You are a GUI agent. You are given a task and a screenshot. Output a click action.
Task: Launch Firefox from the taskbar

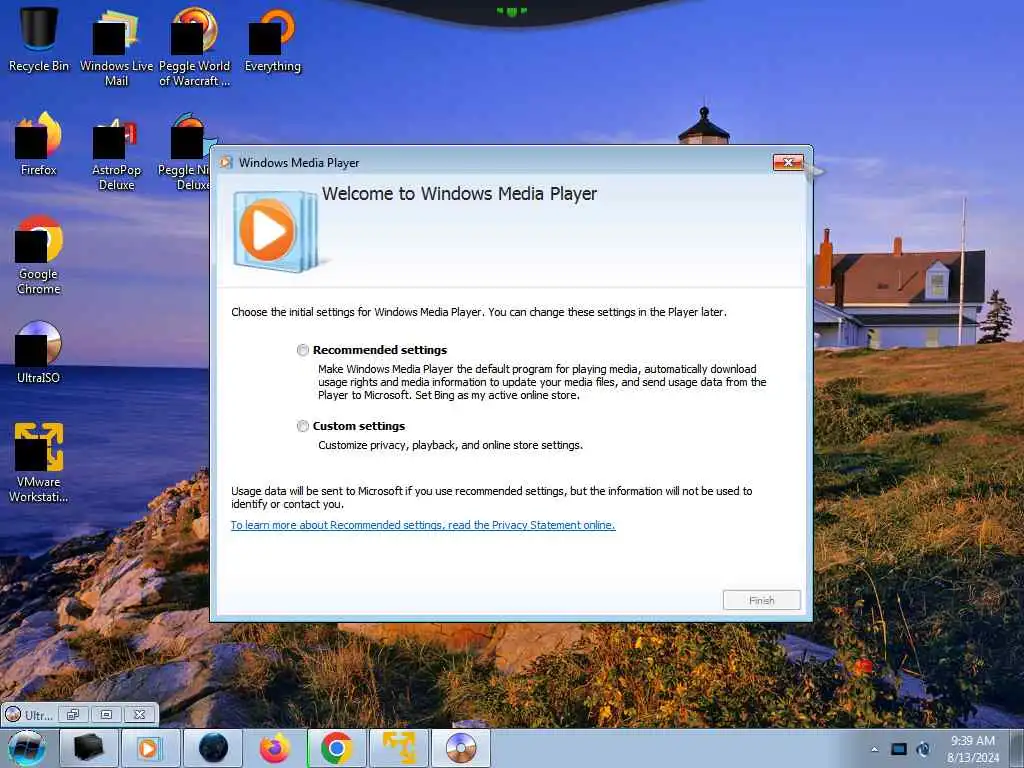tap(274, 748)
